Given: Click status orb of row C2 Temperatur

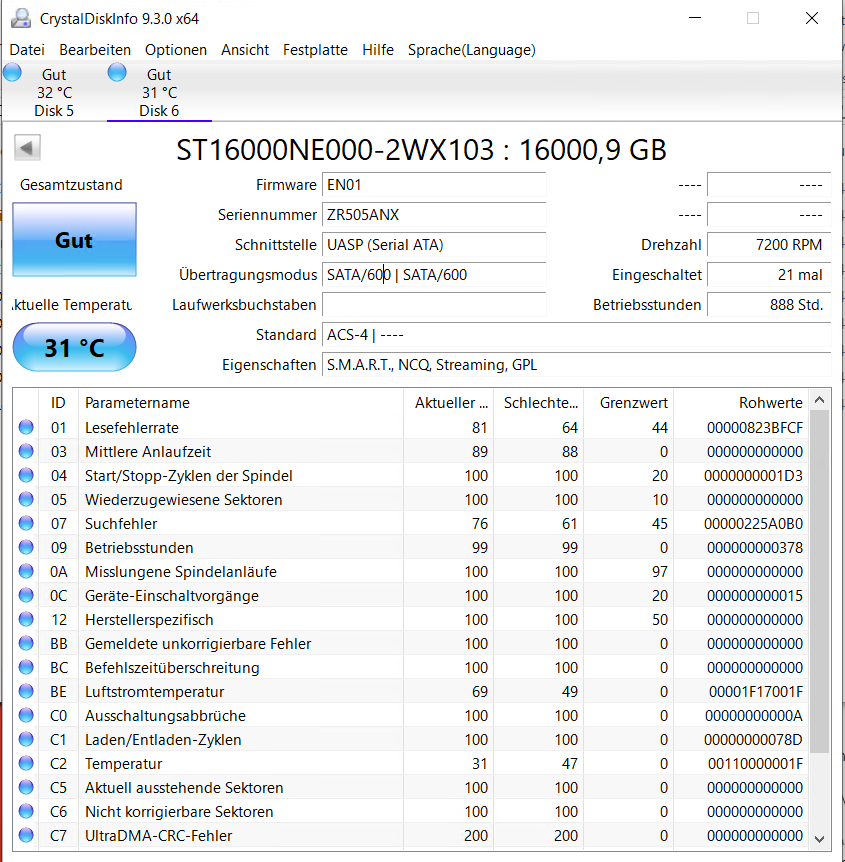Looking at the screenshot, I should tap(26, 763).
